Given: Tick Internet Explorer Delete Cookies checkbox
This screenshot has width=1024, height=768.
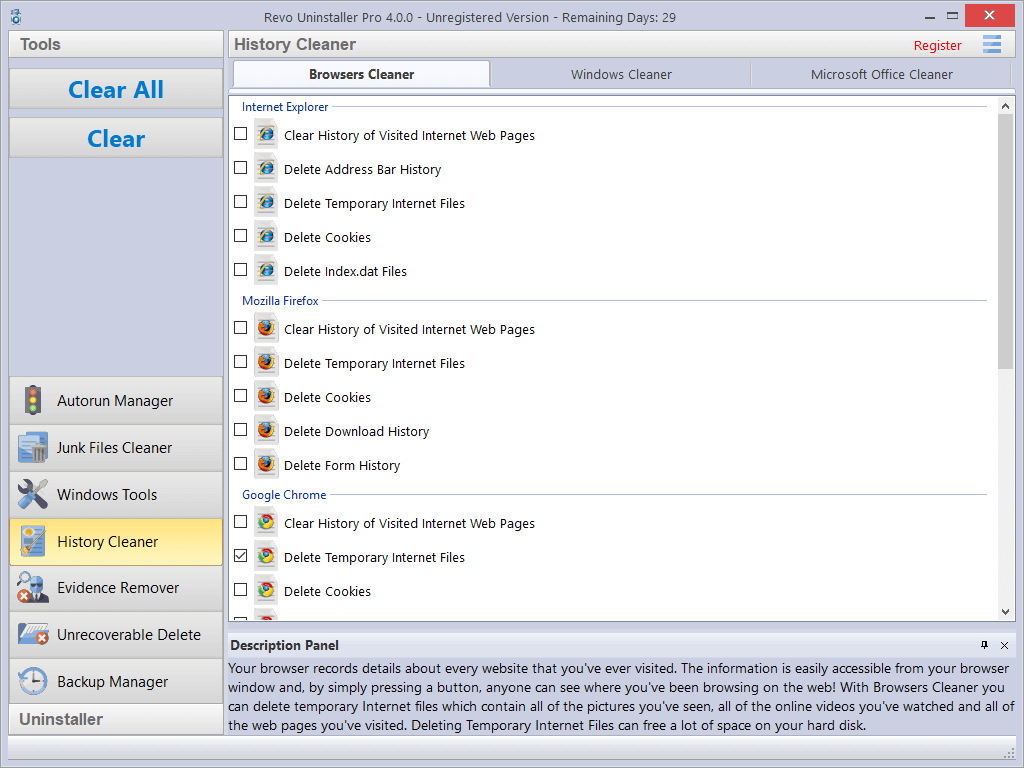Looking at the screenshot, I should pos(240,236).
